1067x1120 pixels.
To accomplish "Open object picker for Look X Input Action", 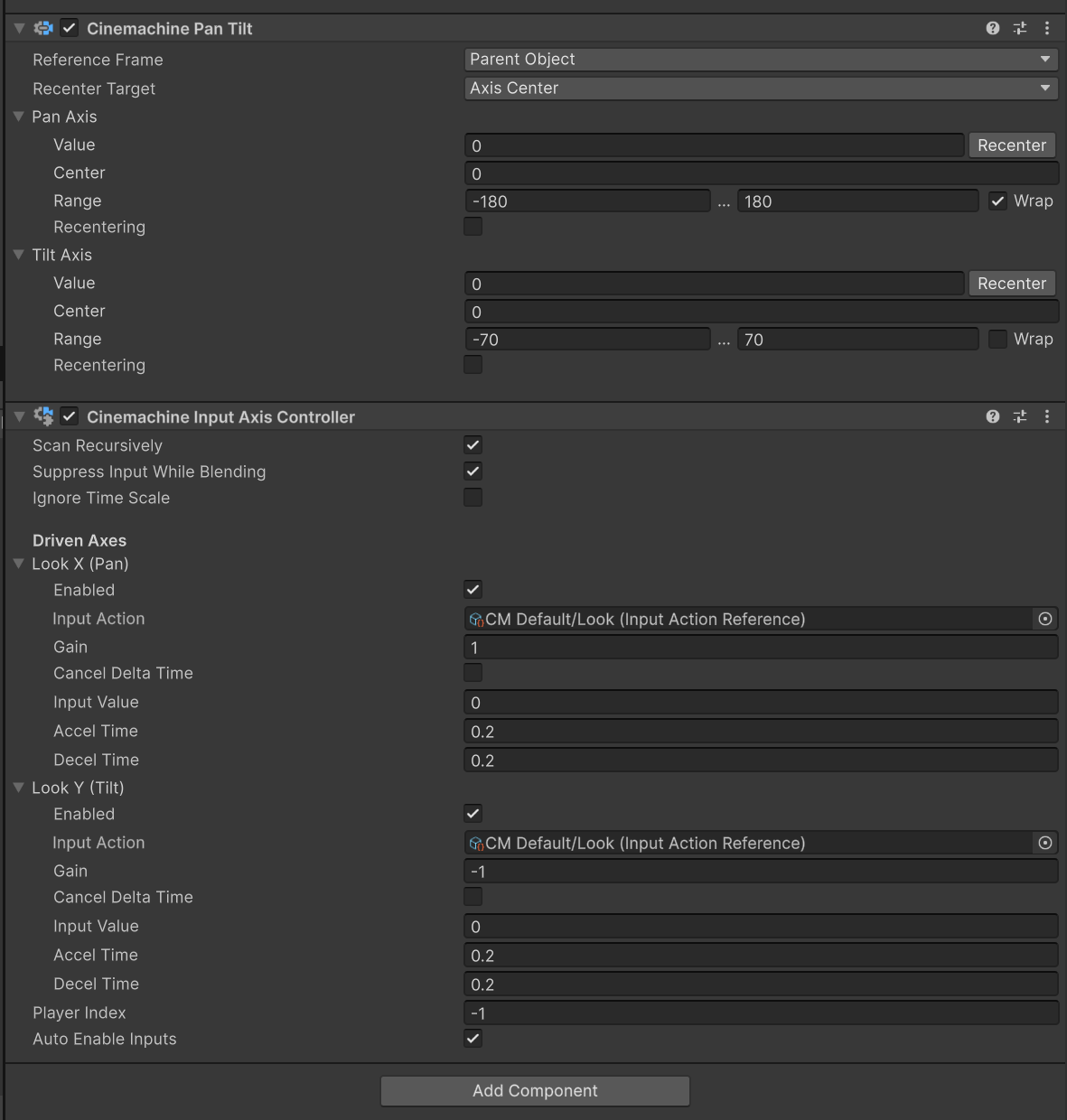I will tap(1045, 619).
